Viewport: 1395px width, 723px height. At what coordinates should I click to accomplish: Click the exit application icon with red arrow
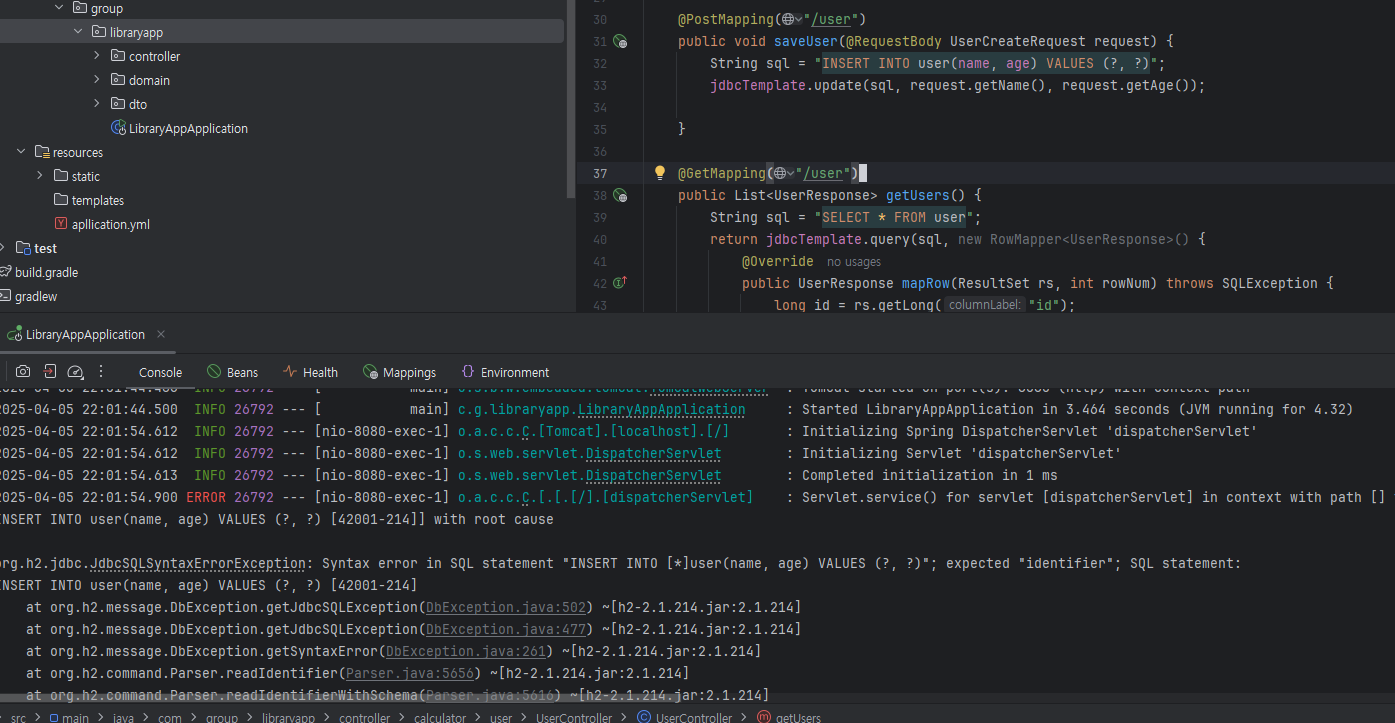coord(49,371)
